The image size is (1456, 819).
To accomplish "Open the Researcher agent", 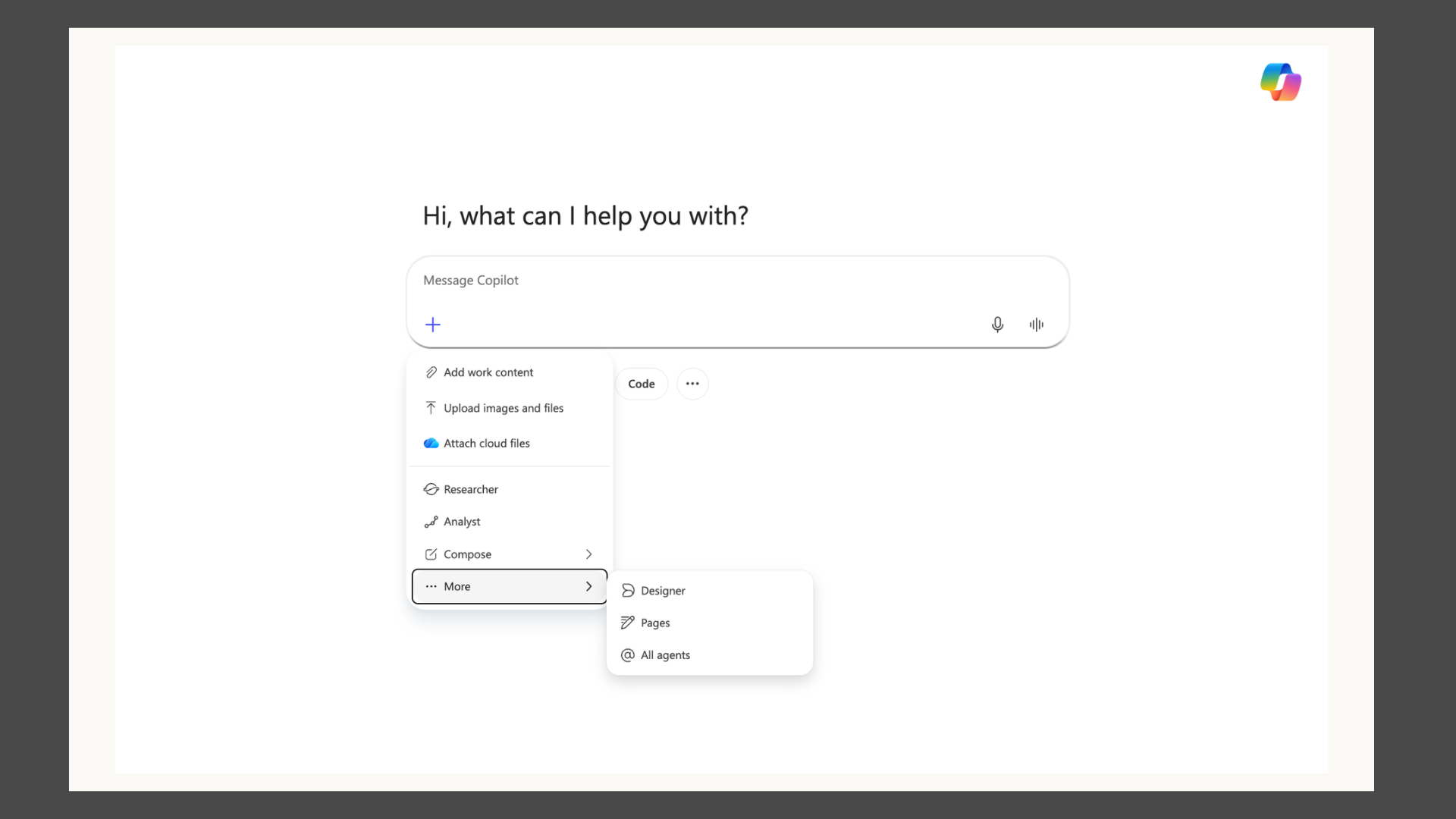I will (x=510, y=489).
